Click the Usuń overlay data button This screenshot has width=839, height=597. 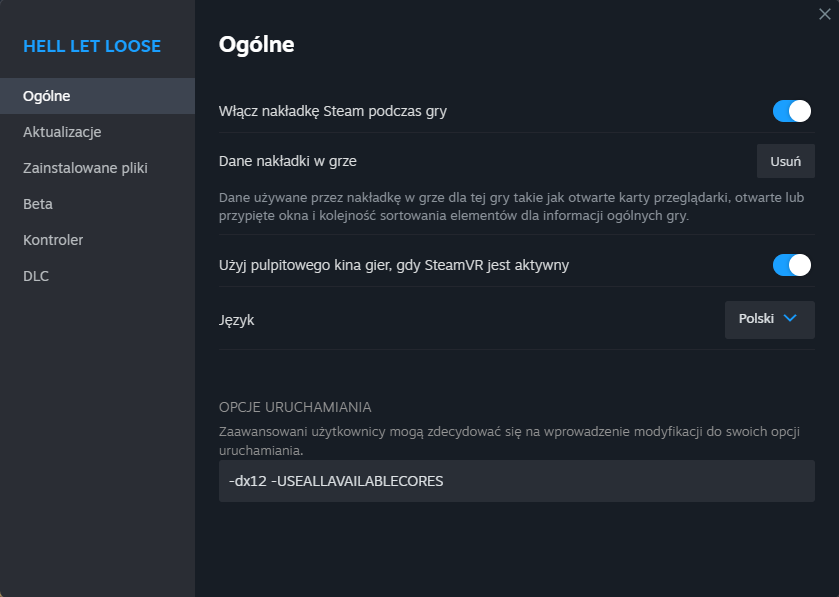tap(785, 161)
